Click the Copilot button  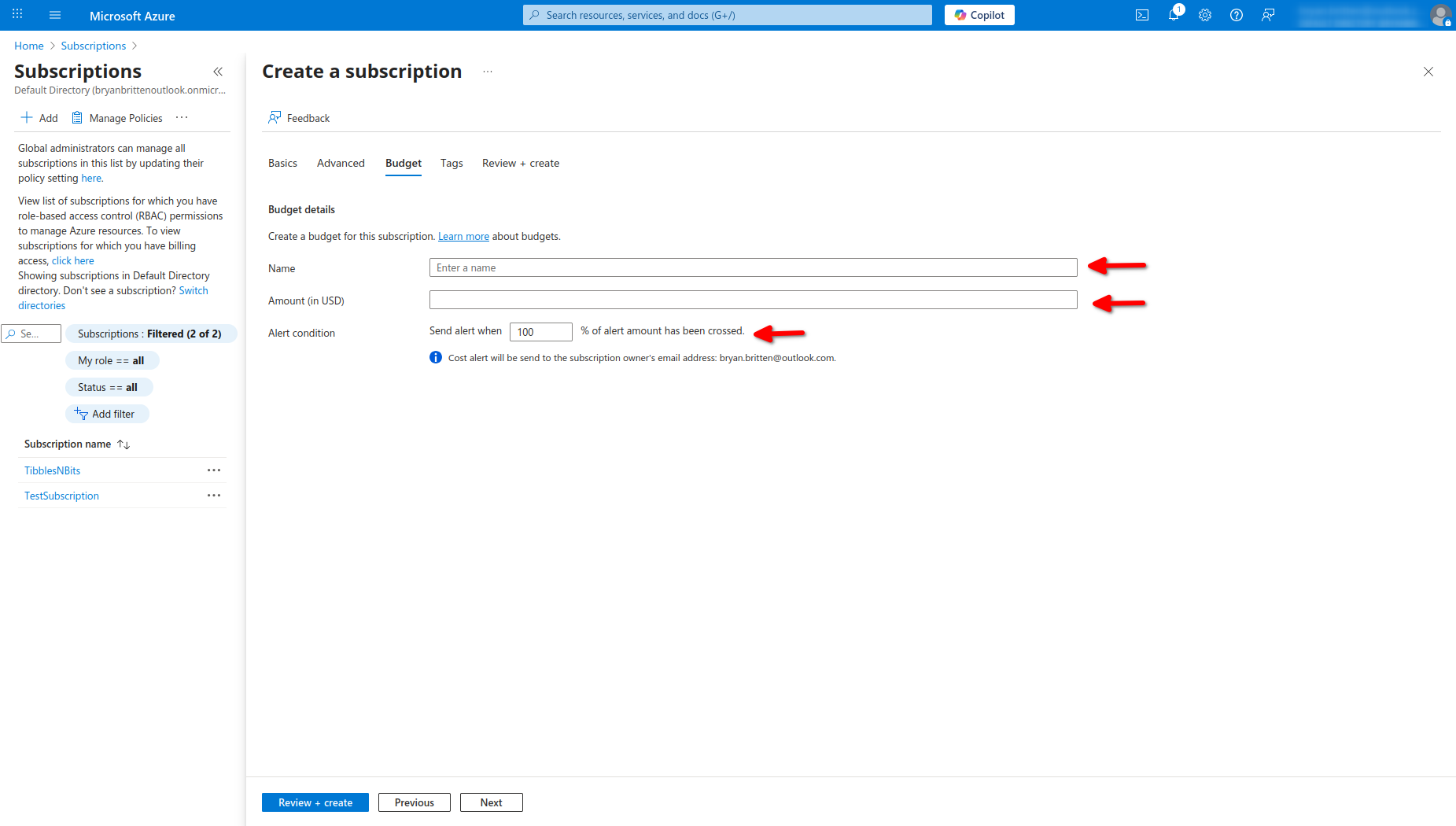pyautogui.click(x=979, y=15)
